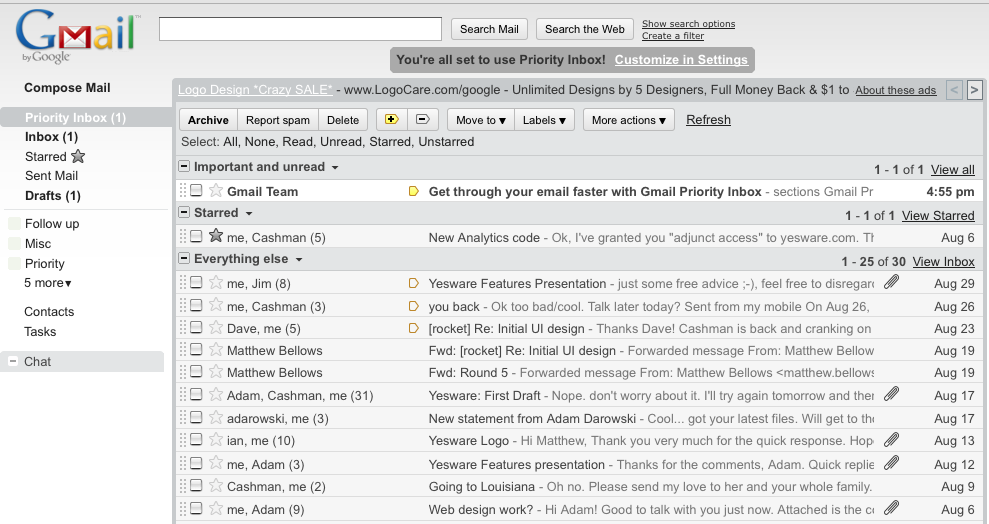Tick checkbox for me, Jim (8) email
989x524 pixels.
click(196, 282)
